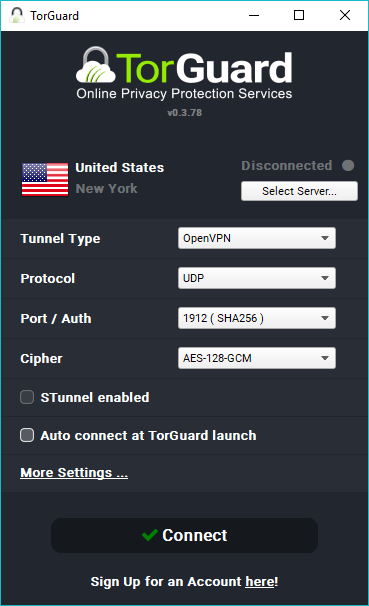Viewport: 369px width, 606px height.
Task: Expand the Protocol UDP dropdown
Action: pyautogui.click(x=257, y=278)
